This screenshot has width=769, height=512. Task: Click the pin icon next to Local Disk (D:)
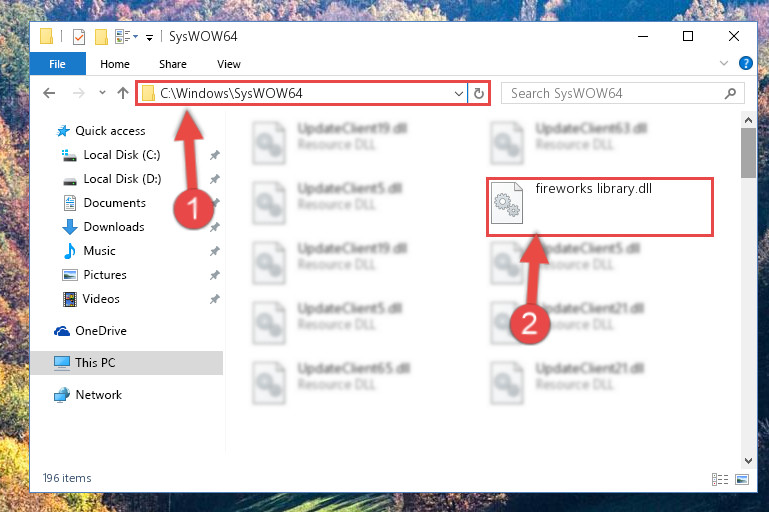pyautogui.click(x=214, y=179)
